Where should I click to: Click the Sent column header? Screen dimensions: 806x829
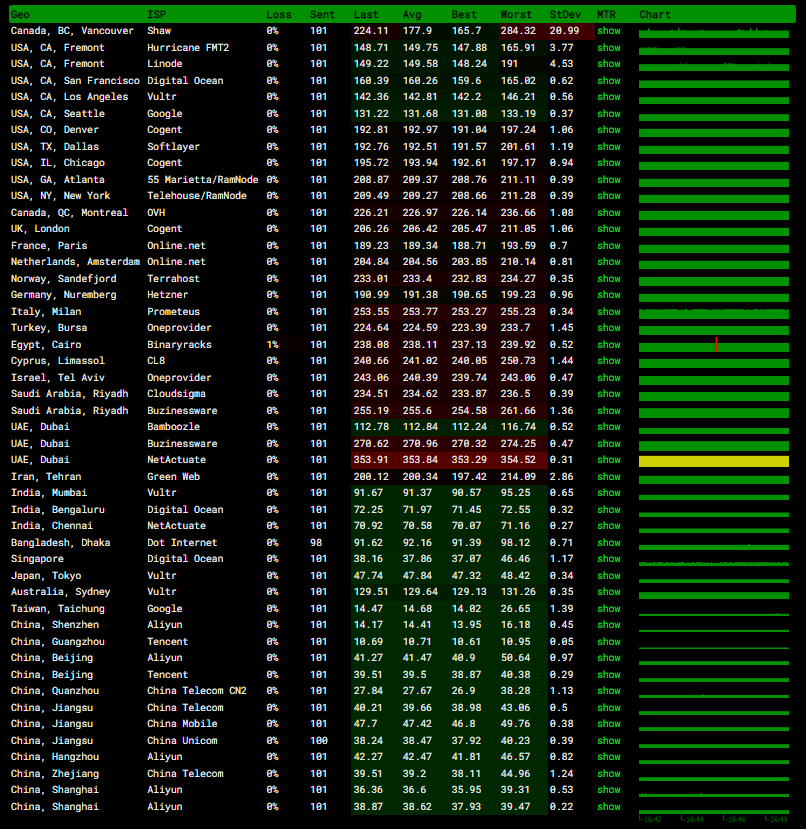click(322, 14)
